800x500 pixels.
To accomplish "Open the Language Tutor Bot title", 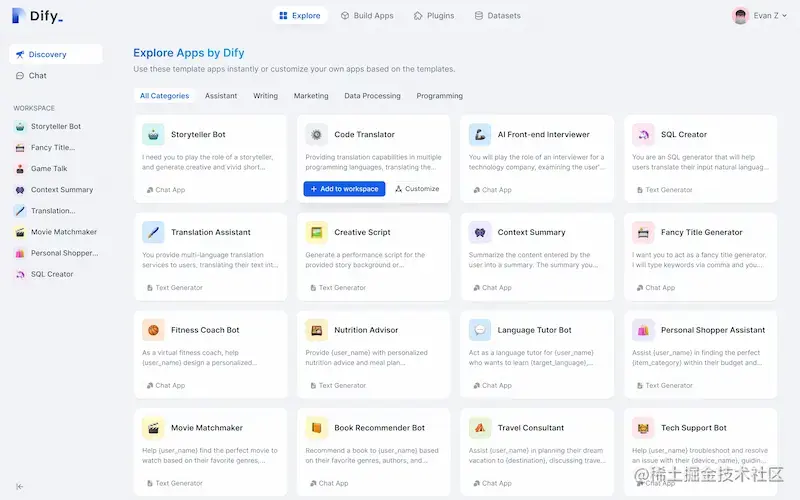I will 534,330.
